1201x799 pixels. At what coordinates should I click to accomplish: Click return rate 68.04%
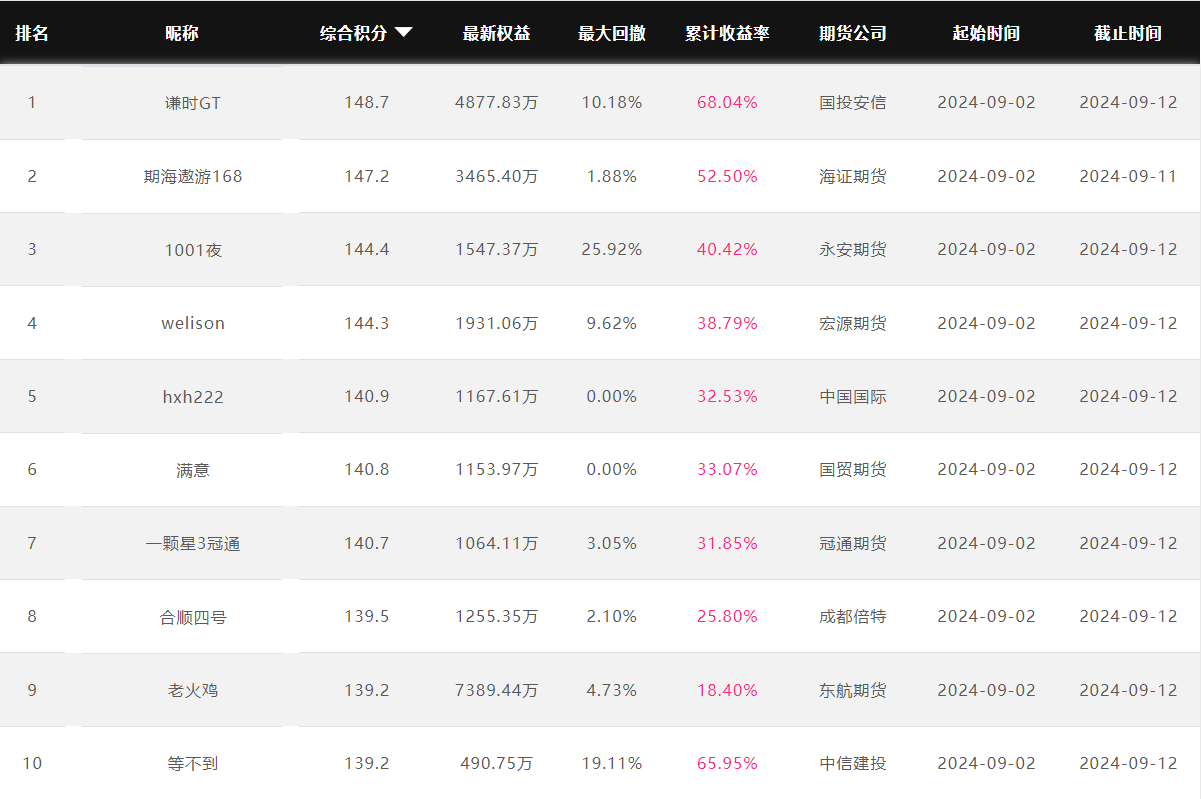727,102
